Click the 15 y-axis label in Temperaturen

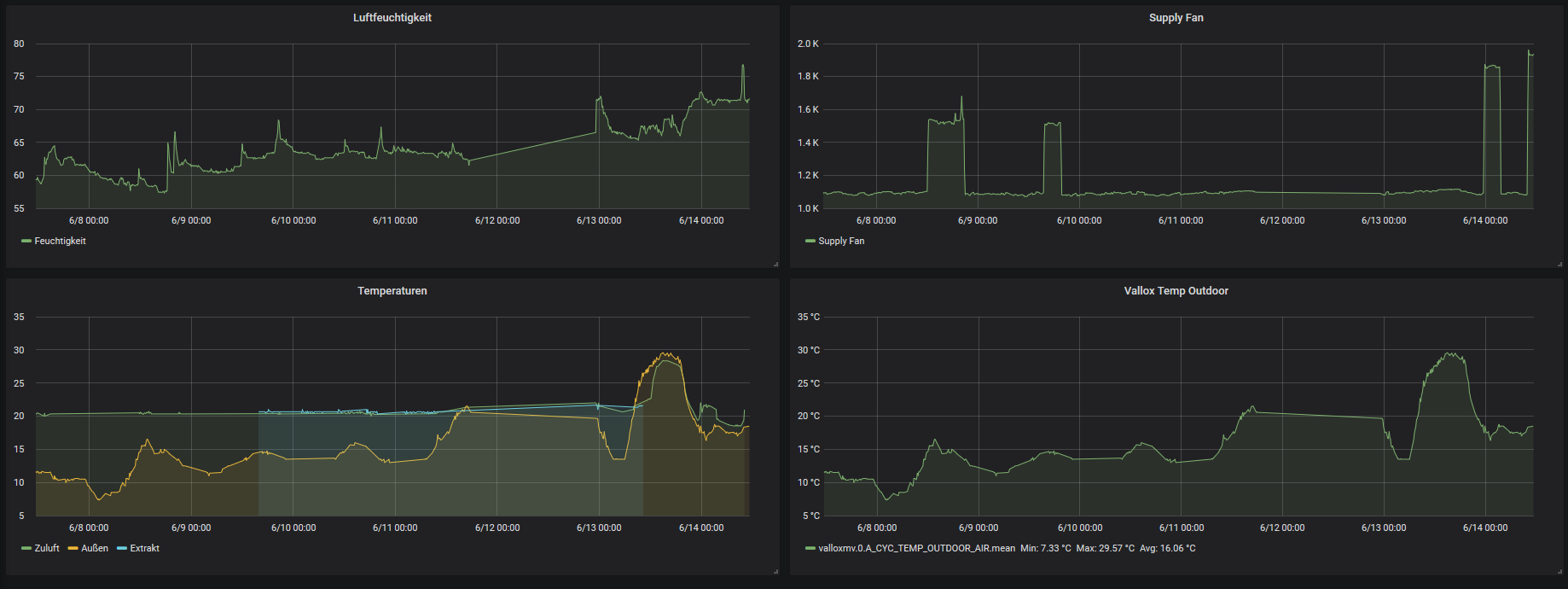click(19, 449)
